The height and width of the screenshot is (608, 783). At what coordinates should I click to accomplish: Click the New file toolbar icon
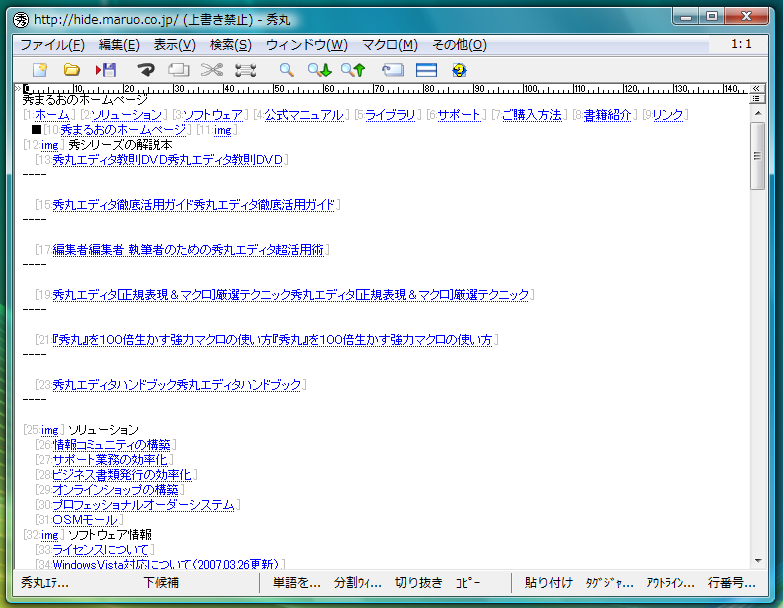pos(40,70)
